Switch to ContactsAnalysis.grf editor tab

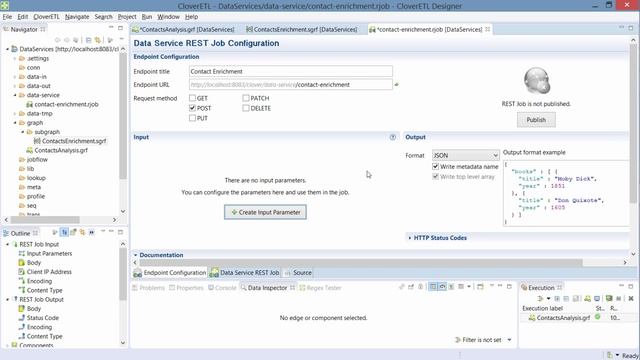point(184,29)
